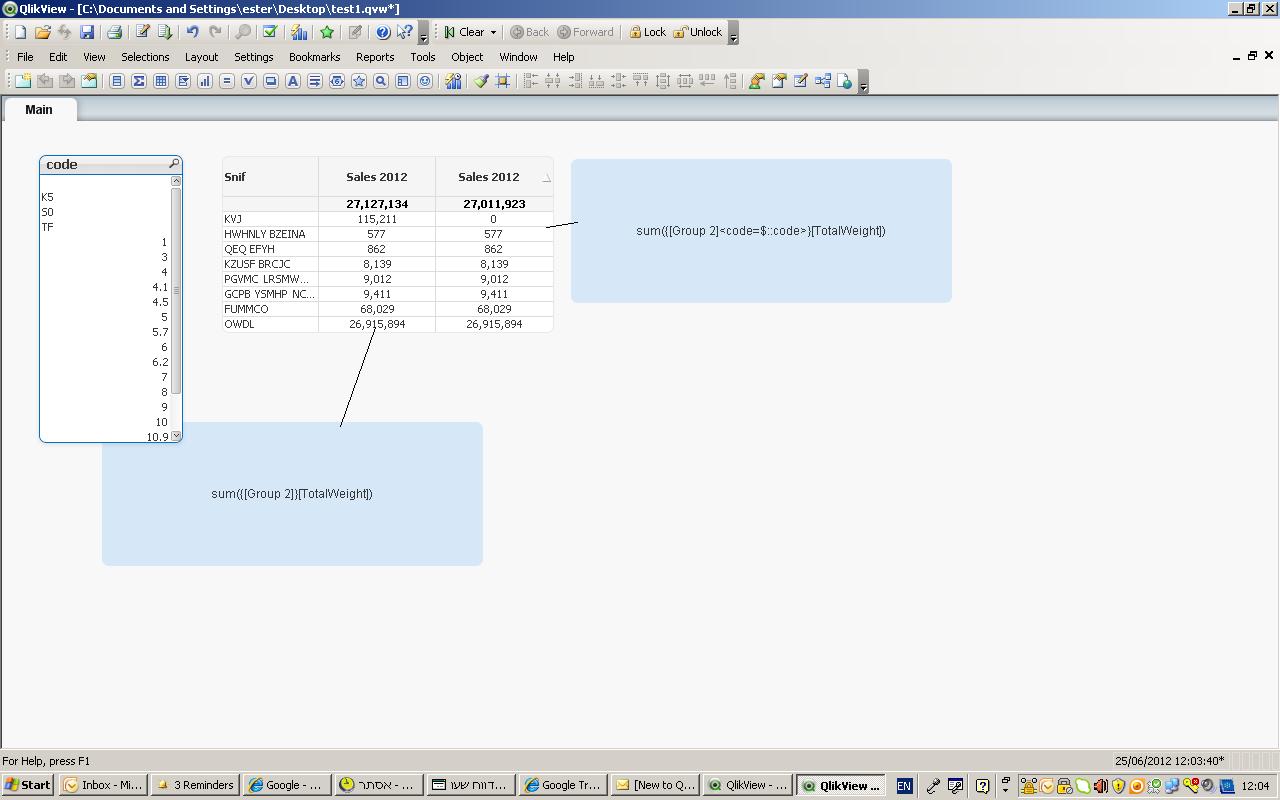Screen dimensions: 1280x800
Task: Select code value TF in list box
Action: coord(105,227)
